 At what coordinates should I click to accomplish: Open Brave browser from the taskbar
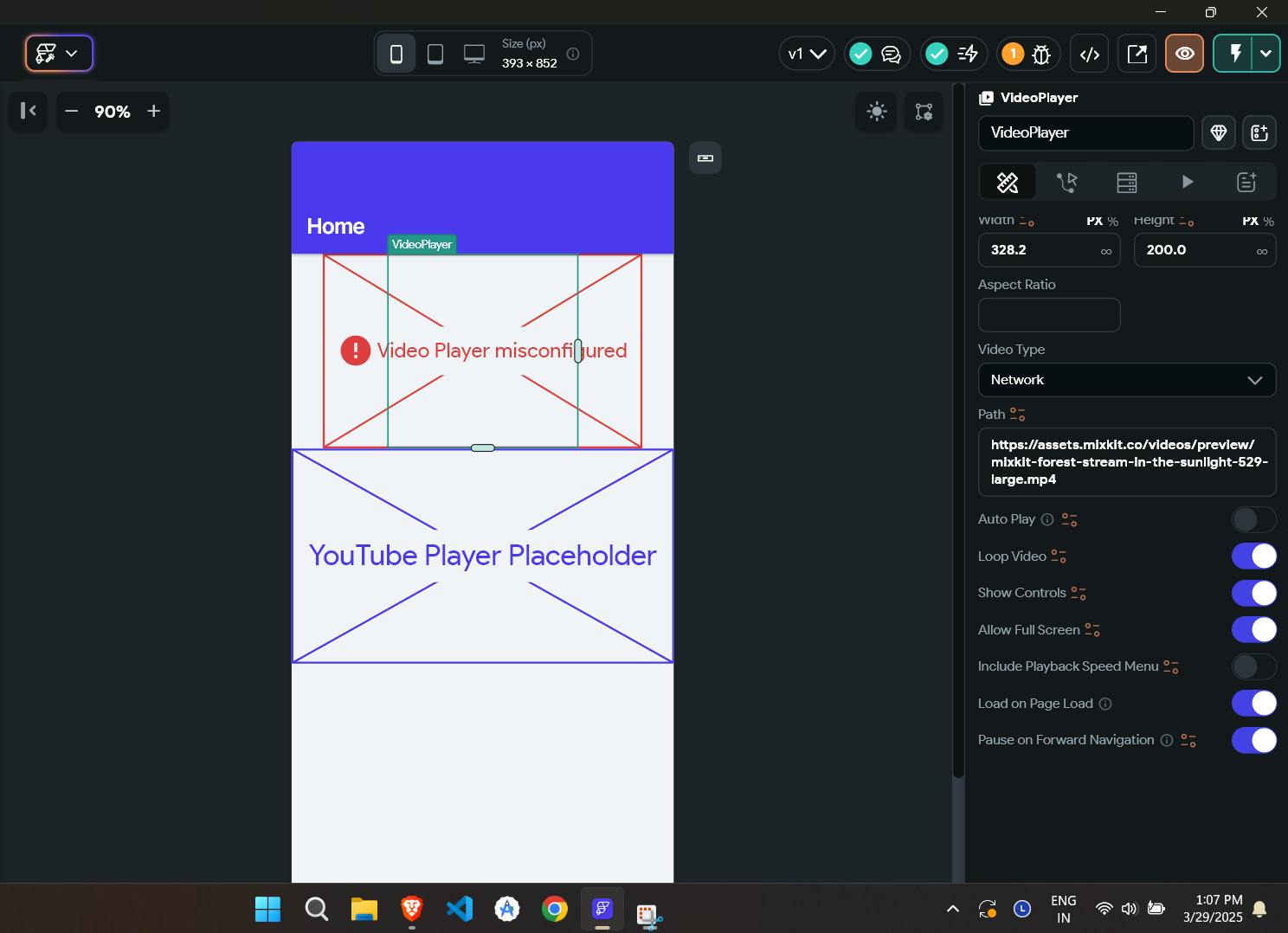[x=411, y=909]
